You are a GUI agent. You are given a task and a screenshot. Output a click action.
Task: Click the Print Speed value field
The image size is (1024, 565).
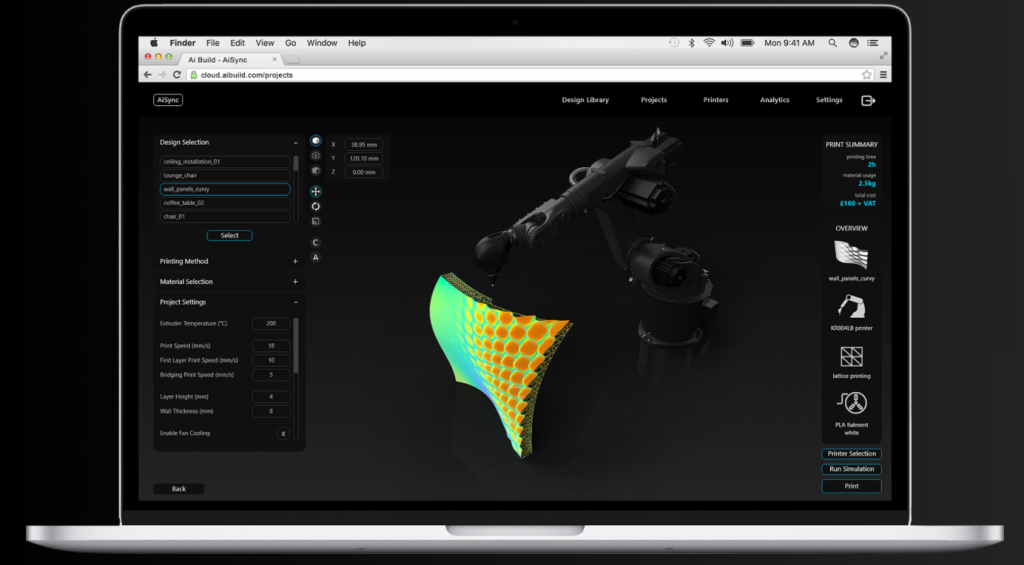click(271, 346)
